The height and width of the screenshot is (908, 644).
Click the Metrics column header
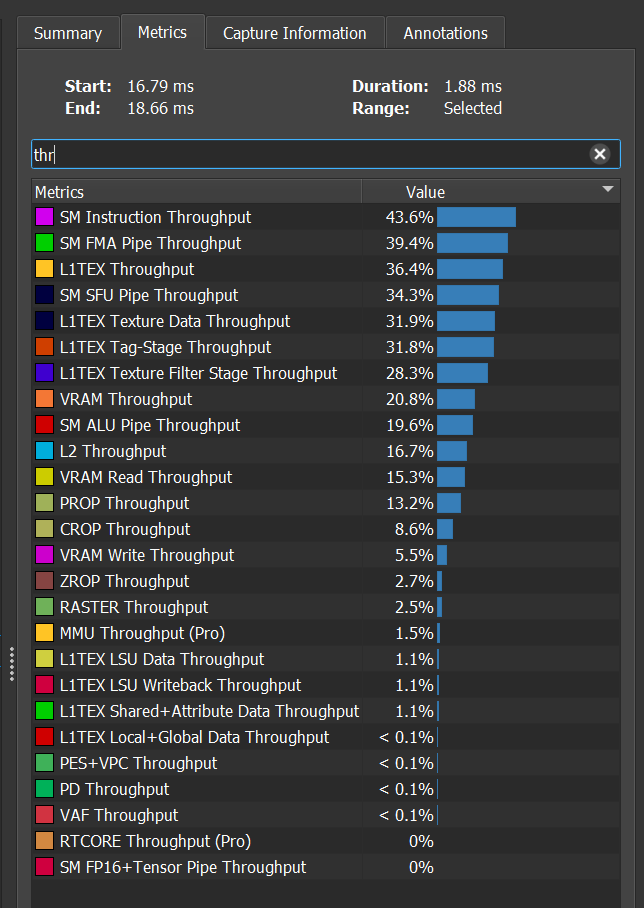[x=195, y=192]
